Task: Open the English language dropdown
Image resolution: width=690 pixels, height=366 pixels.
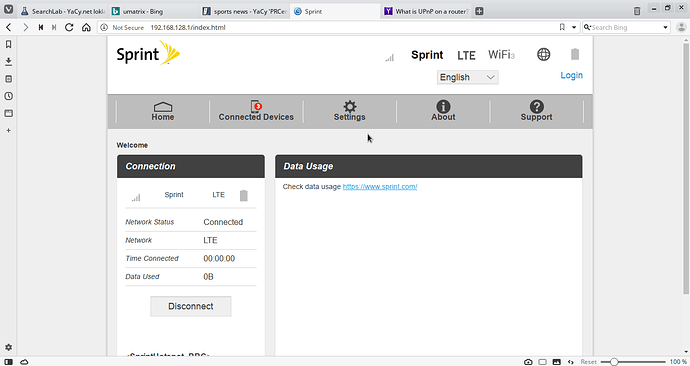Action: click(x=467, y=77)
